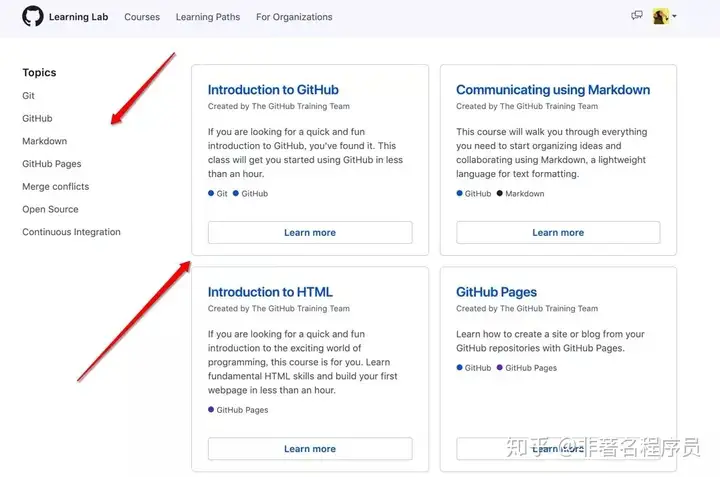Click the blue dot beside the Git tag
The width and height of the screenshot is (720, 477).
211,193
